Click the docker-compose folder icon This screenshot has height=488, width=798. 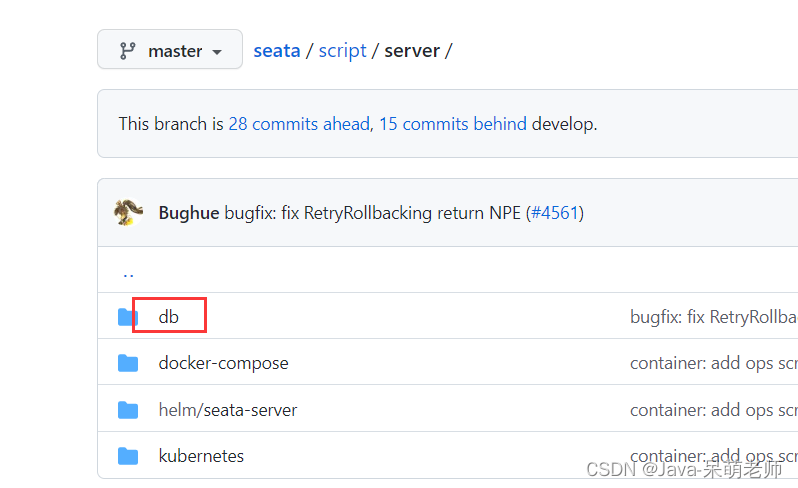coord(128,363)
